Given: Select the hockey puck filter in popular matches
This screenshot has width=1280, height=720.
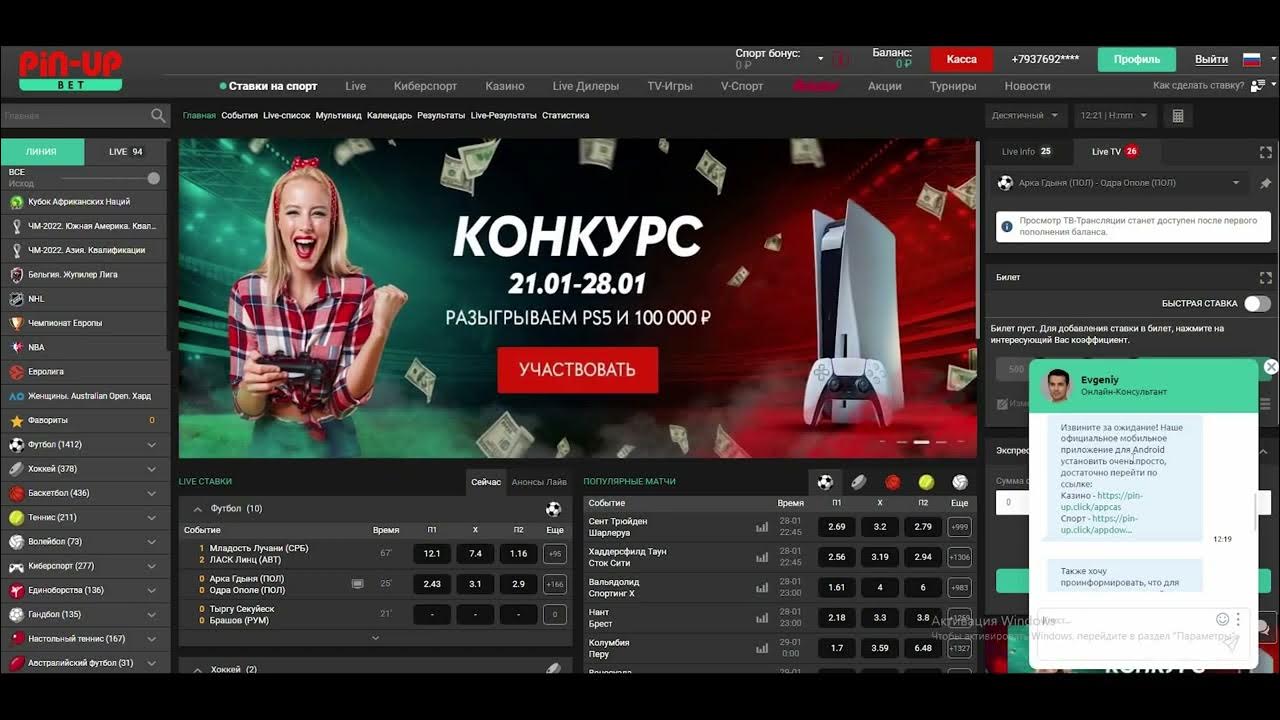Looking at the screenshot, I should pyautogui.click(x=859, y=482).
